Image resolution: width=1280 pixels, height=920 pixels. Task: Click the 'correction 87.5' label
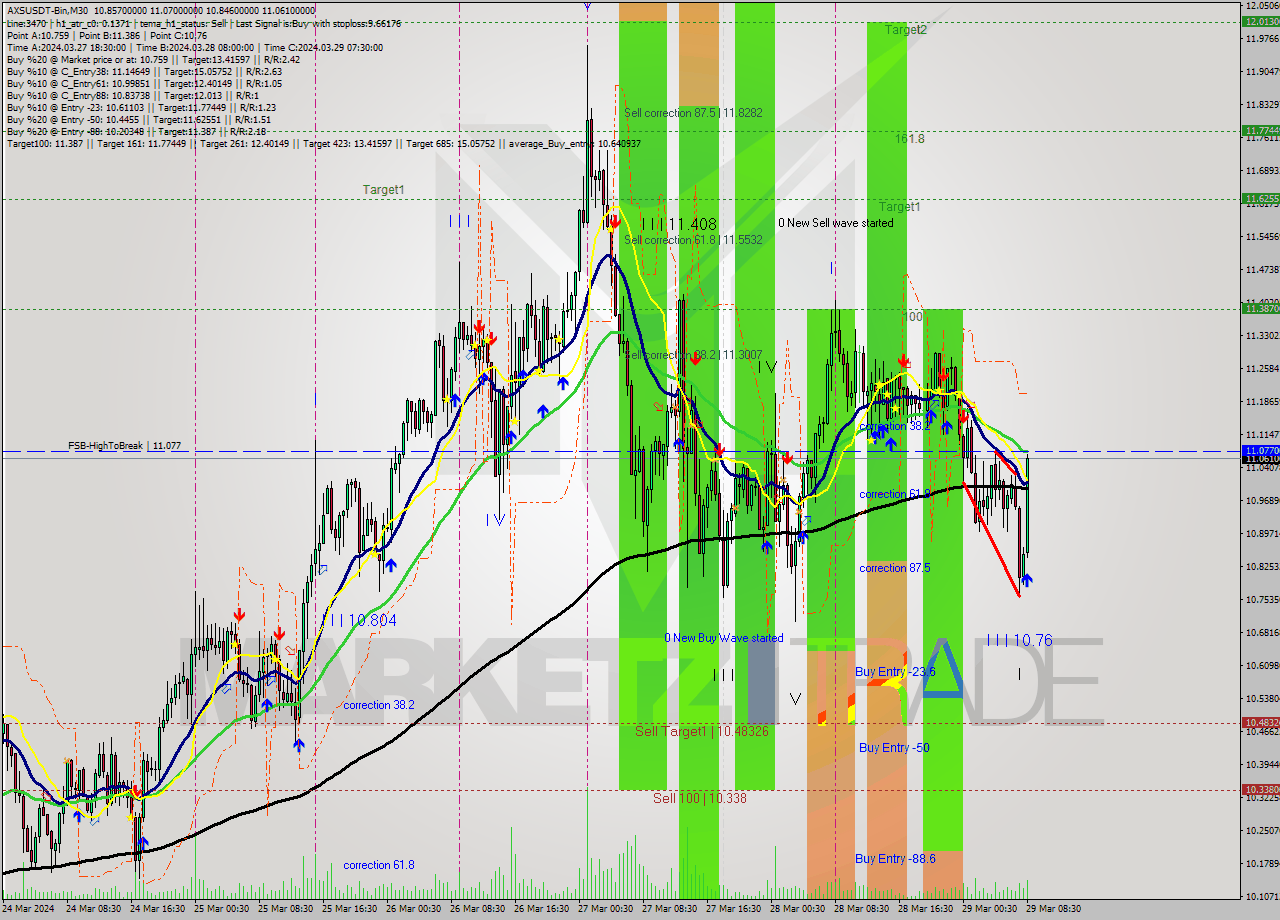click(895, 568)
